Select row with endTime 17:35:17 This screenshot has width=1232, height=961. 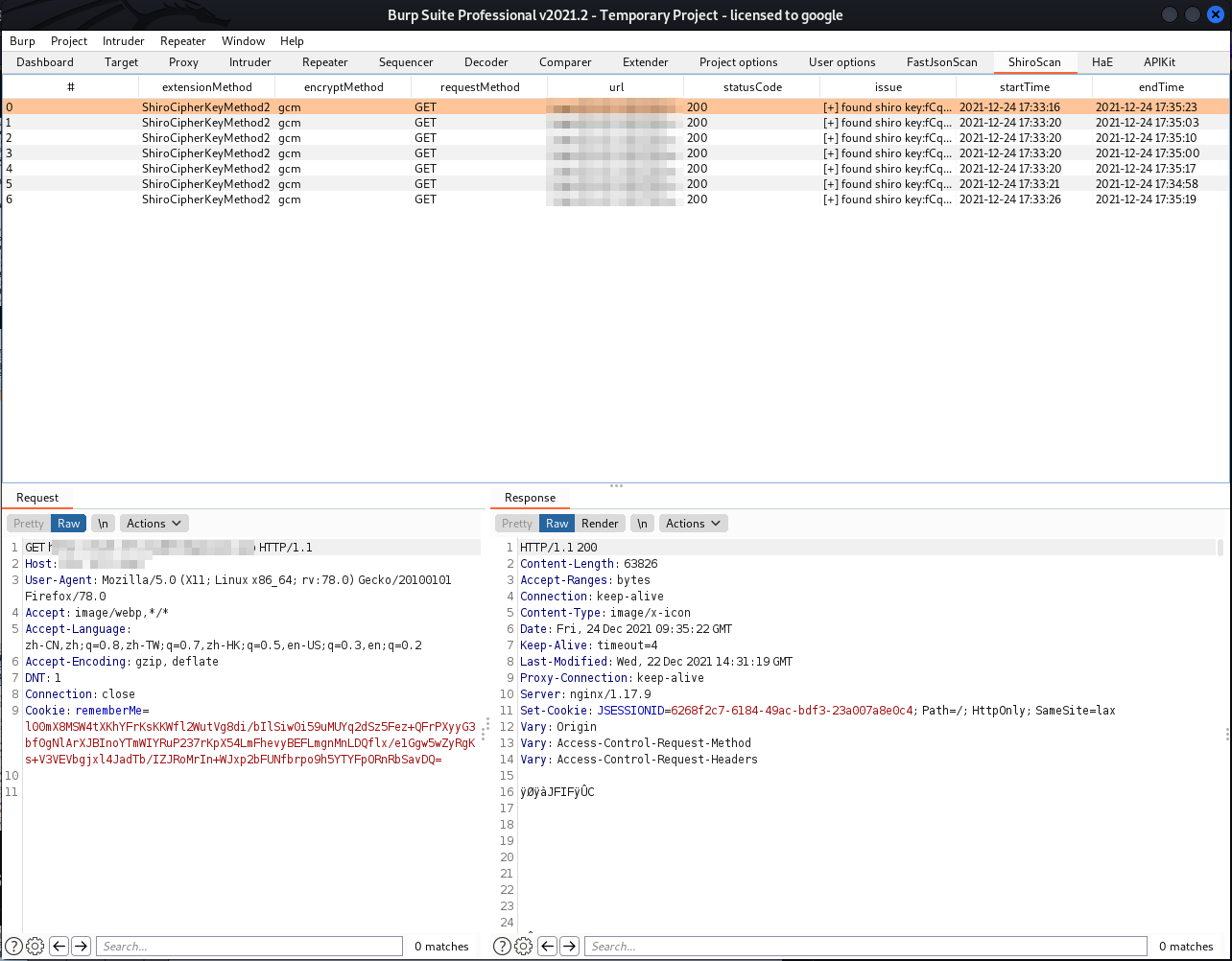click(616, 168)
